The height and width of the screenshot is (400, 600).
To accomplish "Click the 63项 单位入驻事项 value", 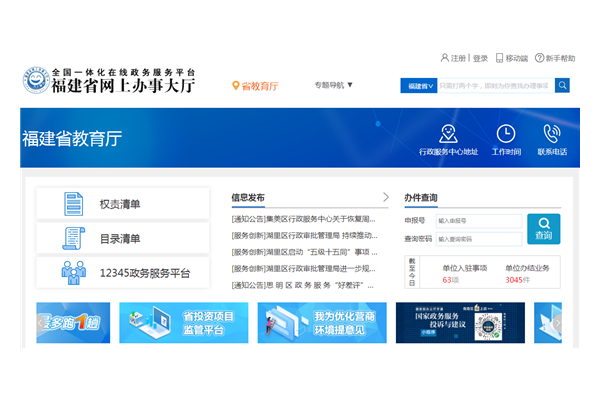I will [450, 280].
